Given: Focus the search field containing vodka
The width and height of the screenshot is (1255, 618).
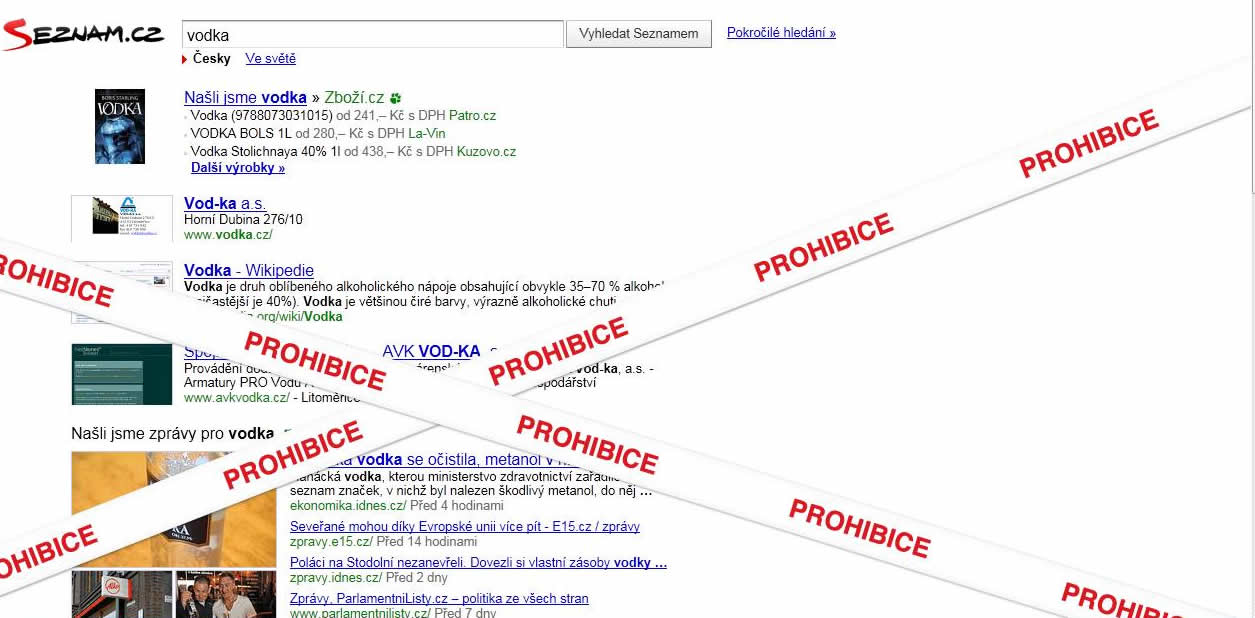Looking at the screenshot, I should [x=372, y=34].
